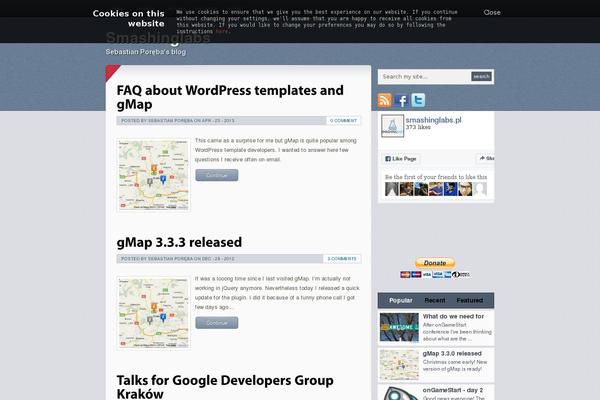Click the map thumbnail of gMap 3.3.3 post
Image resolution: width=600 pixels, height=400 pixels.
[153, 313]
